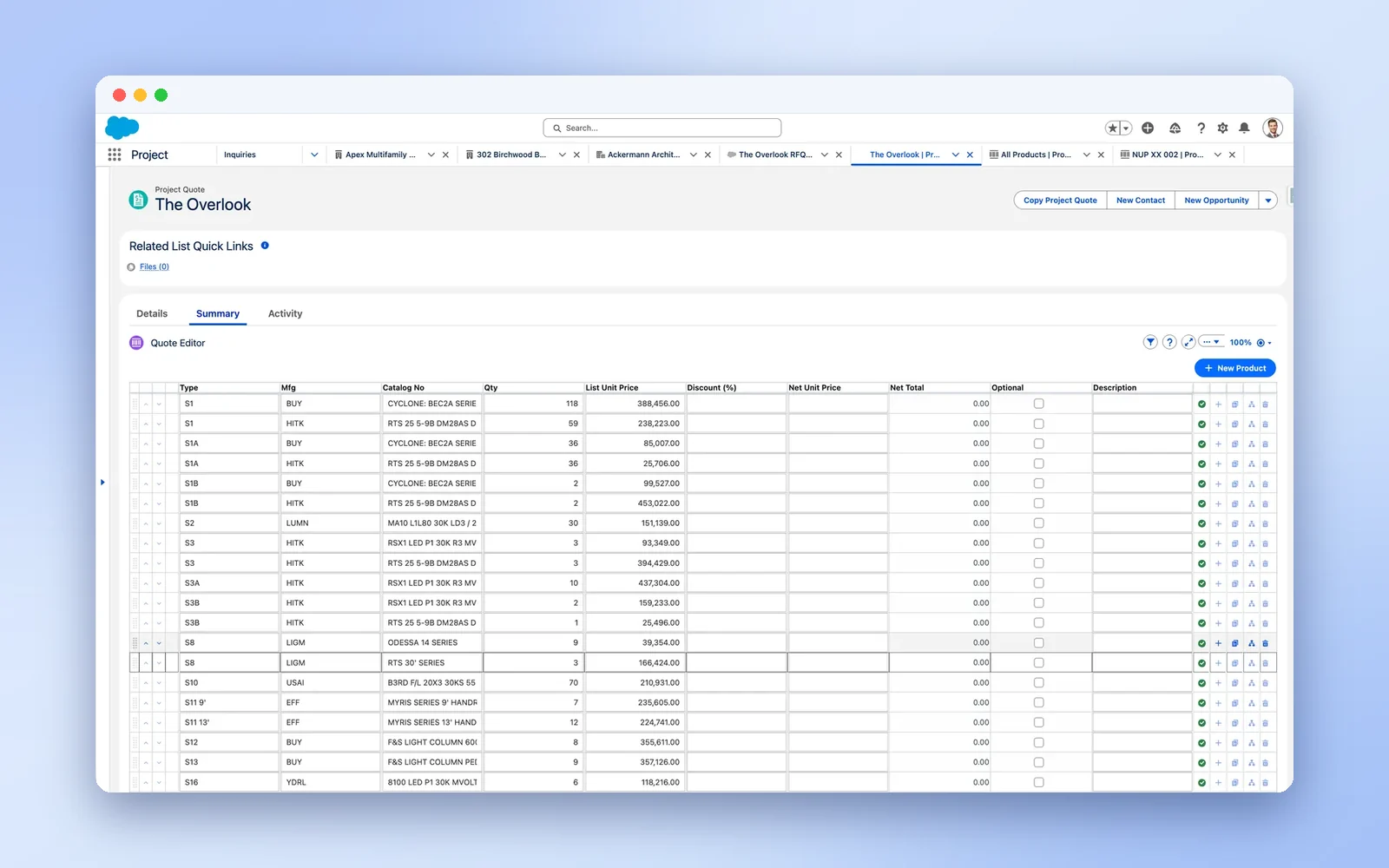The height and width of the screenshot is (868, 1389).
Task: Open the App Launcher grid icon
Action: 114,155
